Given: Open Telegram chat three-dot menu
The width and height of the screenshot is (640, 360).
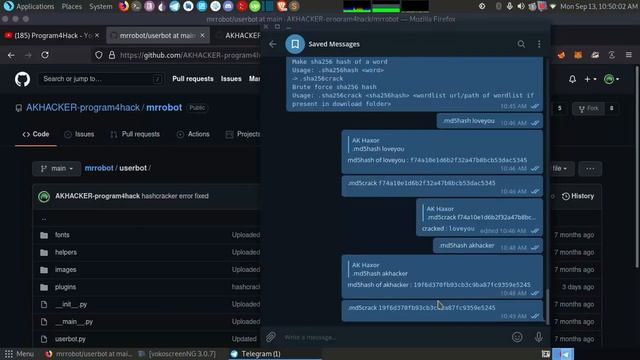Looking at the screenshot, I should tap(539, 44).
